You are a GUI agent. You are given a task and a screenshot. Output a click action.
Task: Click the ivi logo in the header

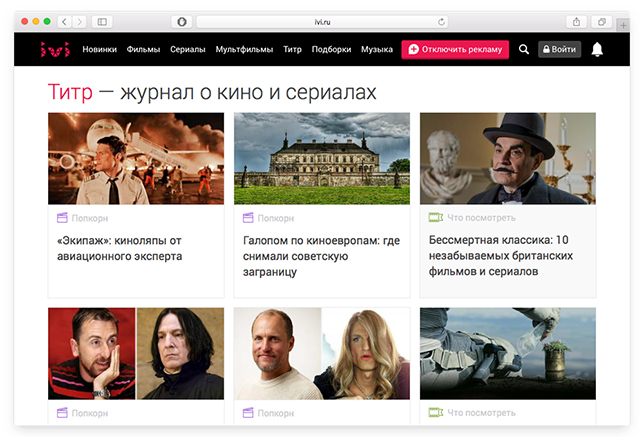click(55, 49)
